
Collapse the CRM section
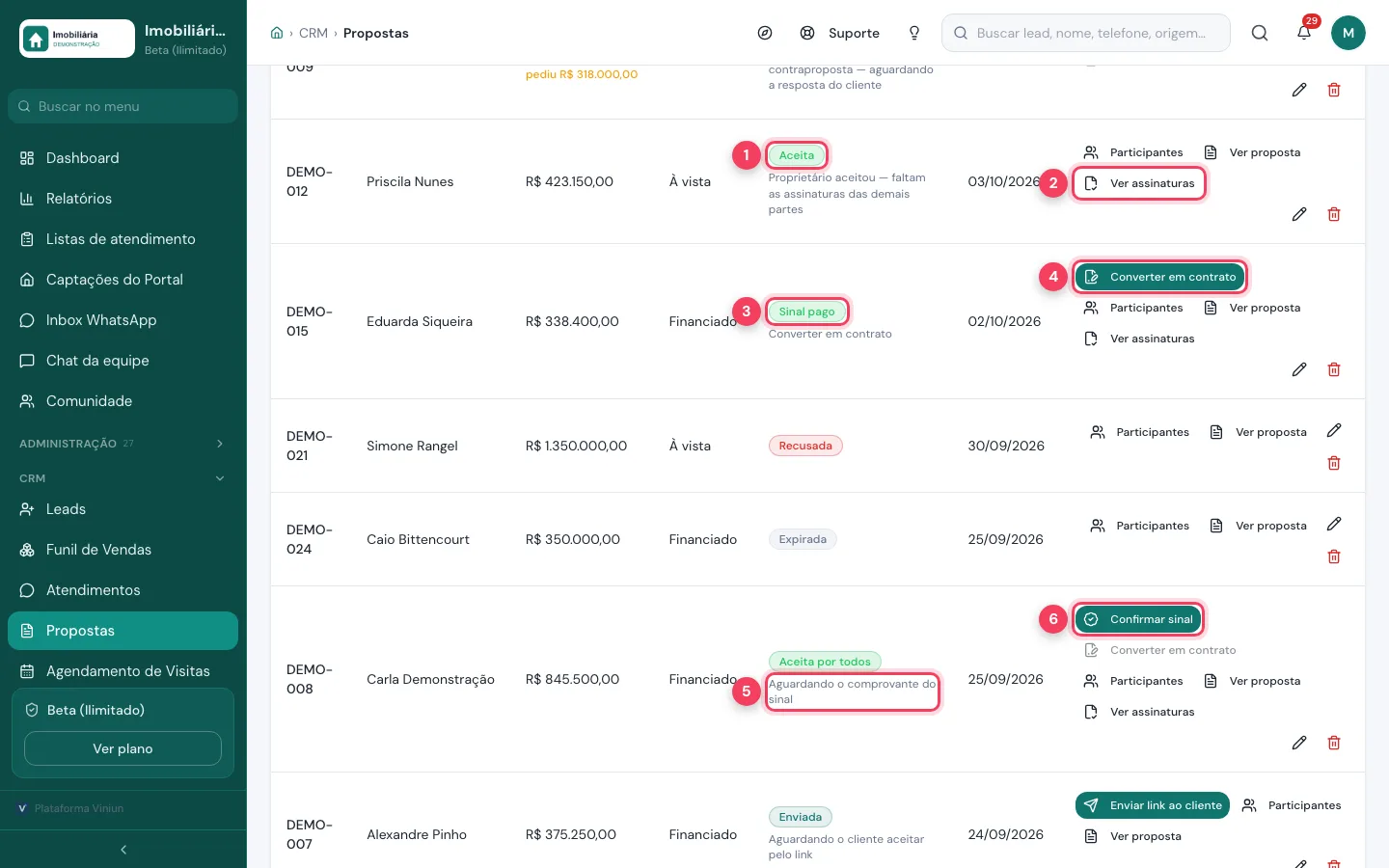click(123, 478)
